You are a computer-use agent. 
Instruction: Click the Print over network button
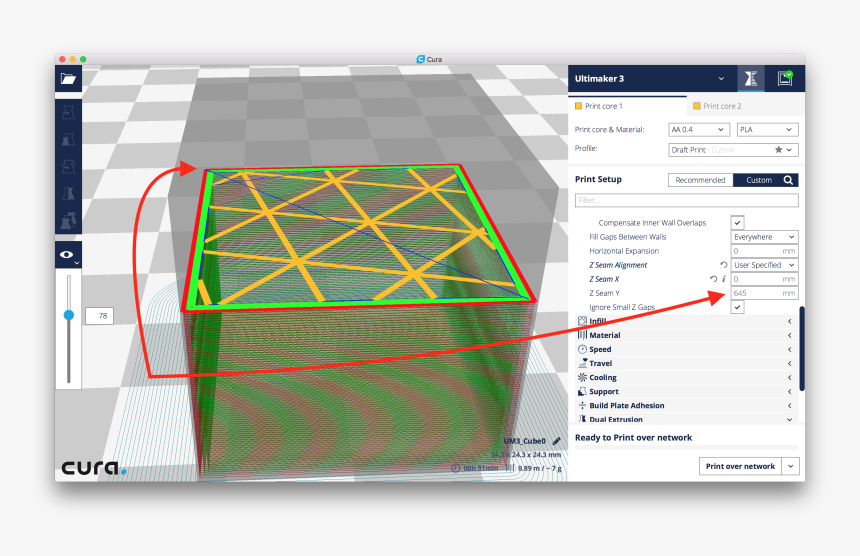tap(740, 466)
